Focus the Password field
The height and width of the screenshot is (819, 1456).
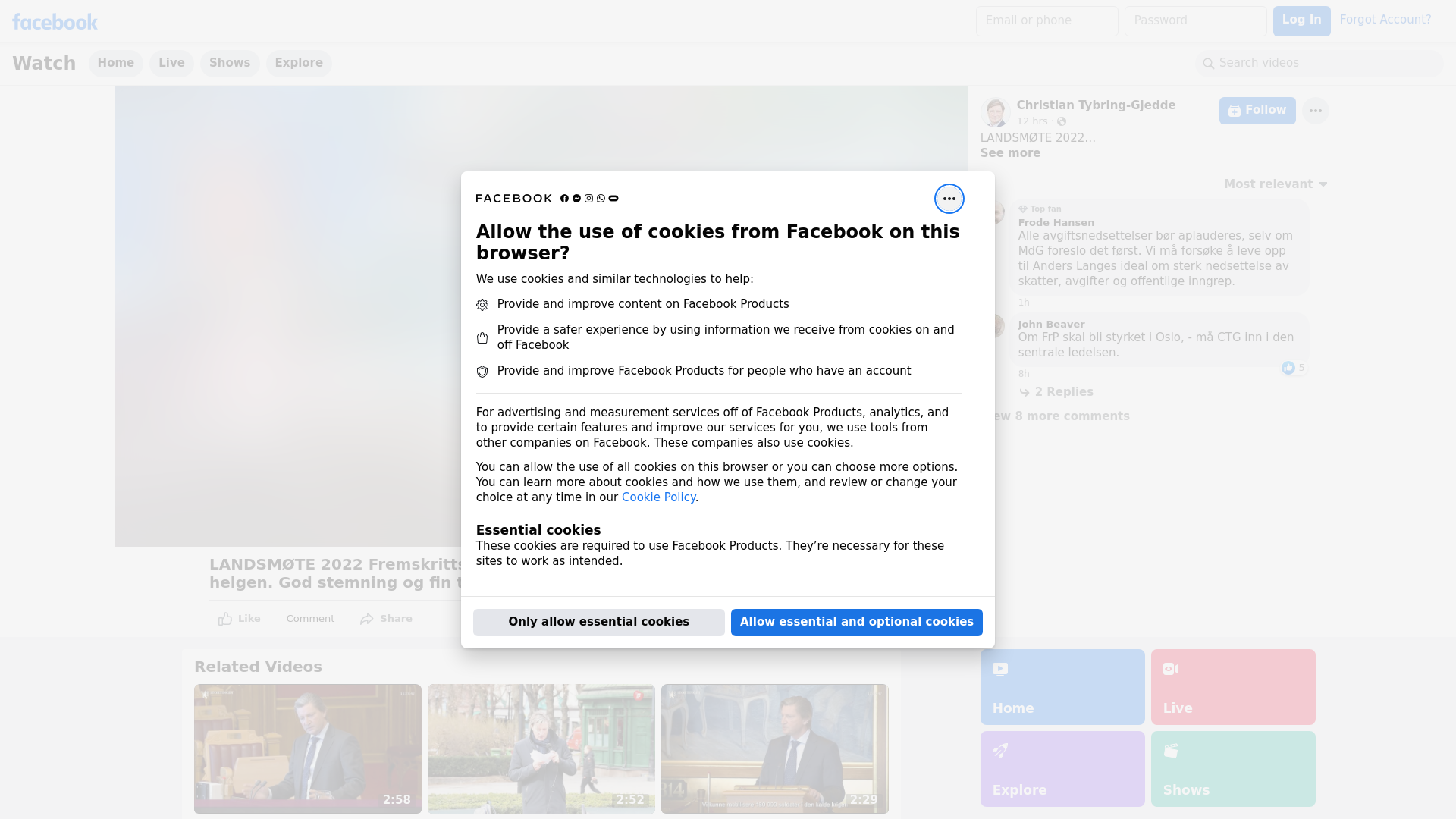pyautogui.click(x=1195, y=21)
